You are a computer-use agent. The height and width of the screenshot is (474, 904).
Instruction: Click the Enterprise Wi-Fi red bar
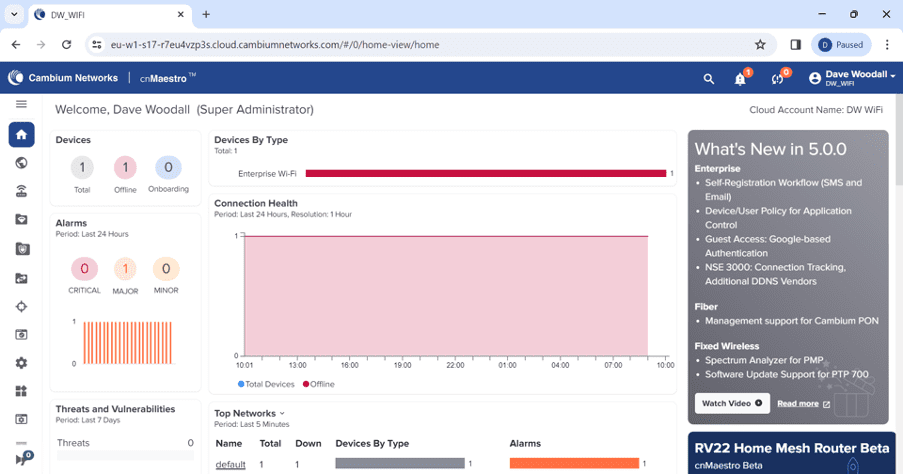pyautogui.click(x=485, y=174)
